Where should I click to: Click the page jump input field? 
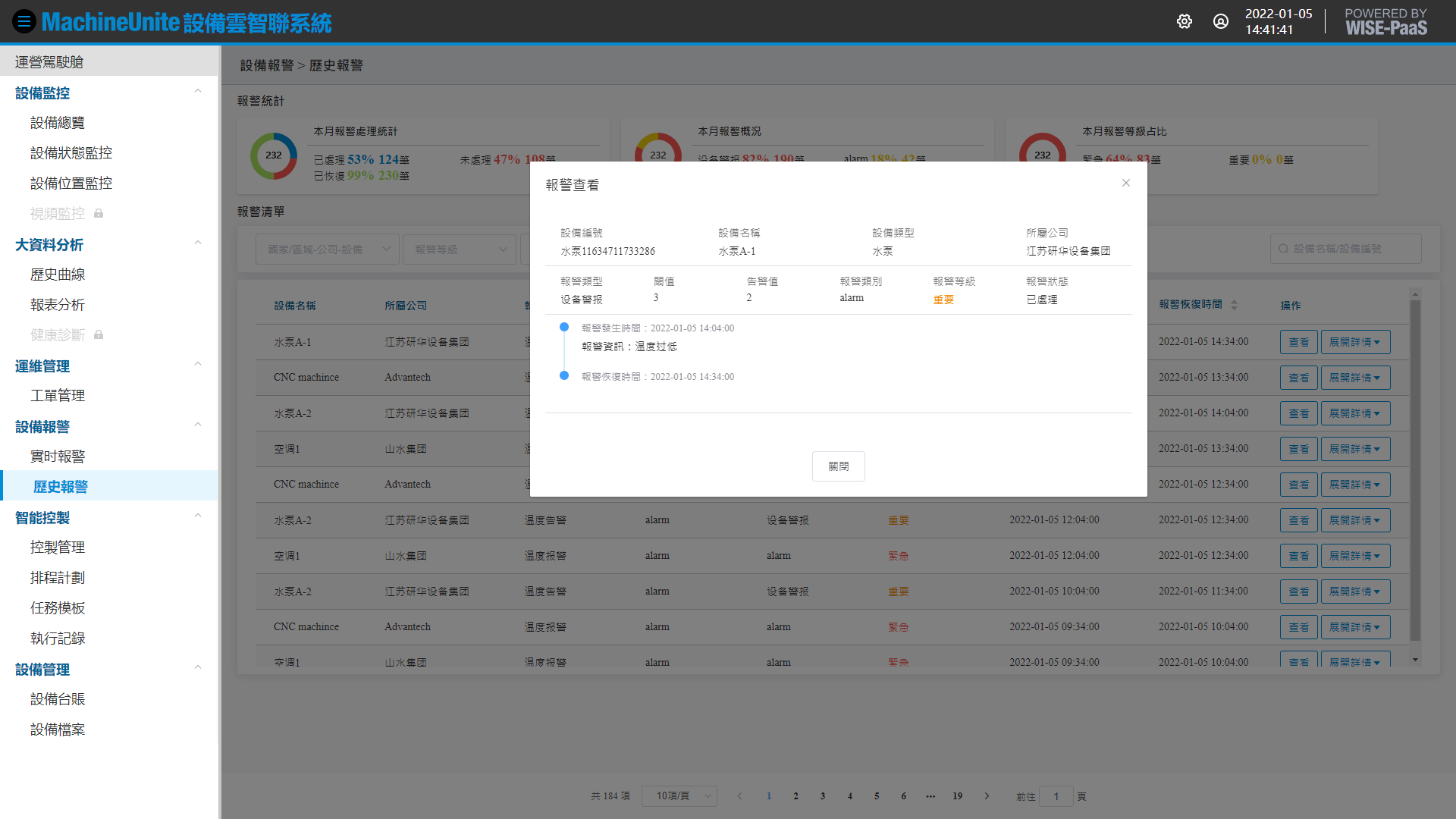point(1056,796)
